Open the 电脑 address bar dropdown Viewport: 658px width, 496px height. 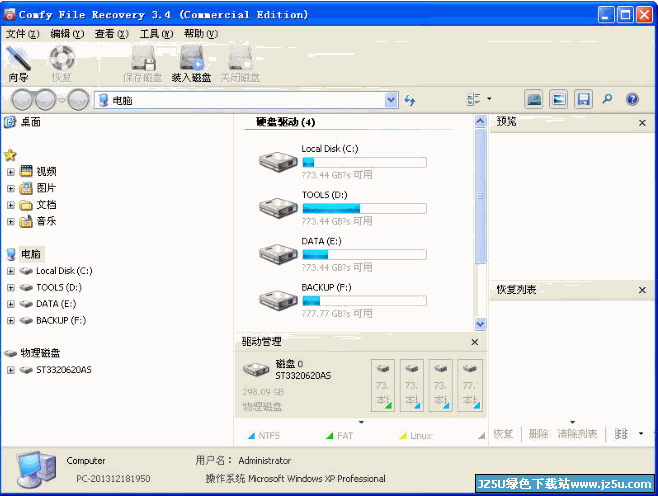point(391,100)
